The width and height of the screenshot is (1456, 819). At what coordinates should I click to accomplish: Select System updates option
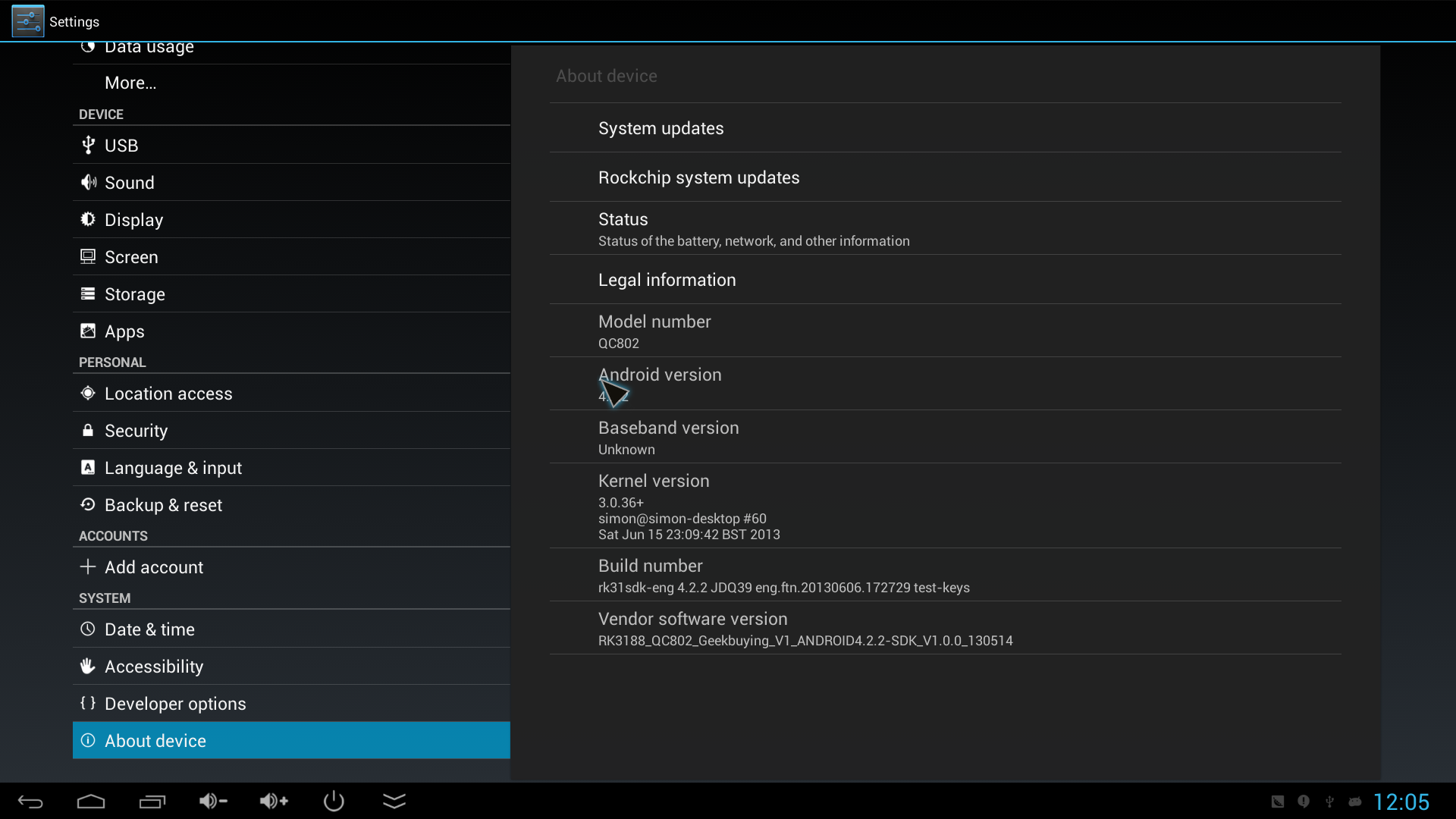(660, 128)
